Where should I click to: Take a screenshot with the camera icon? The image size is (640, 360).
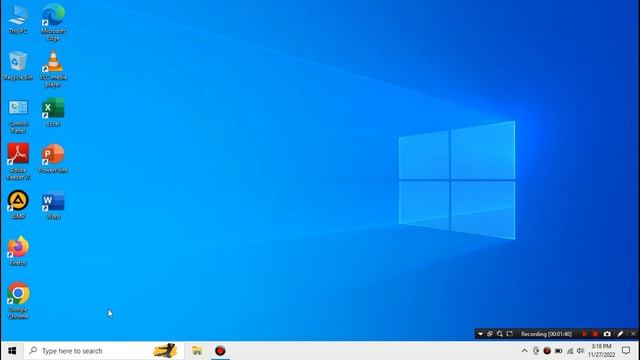click(607, 334)
